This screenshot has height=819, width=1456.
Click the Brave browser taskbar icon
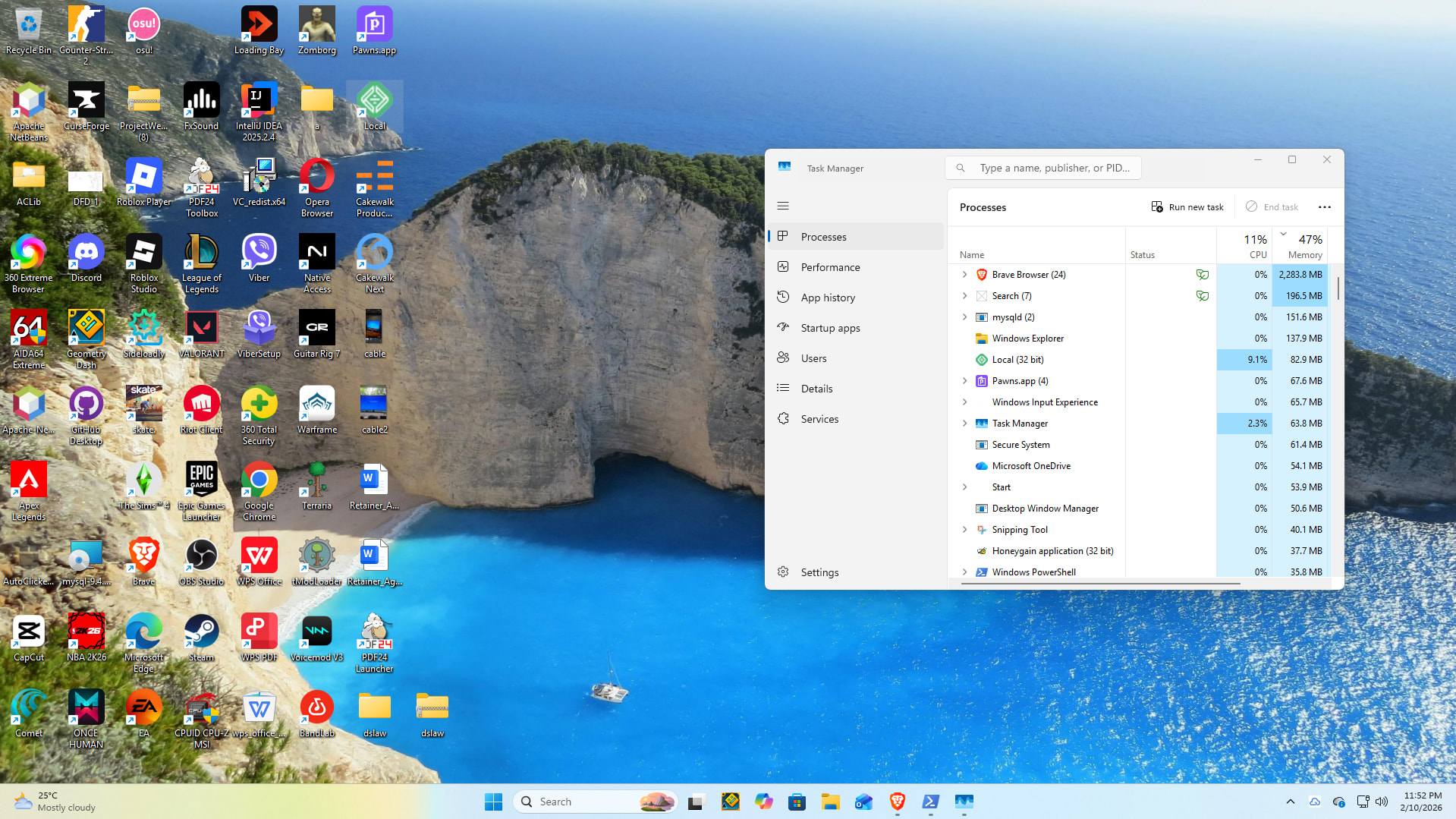pyautogui.click(x=897, y=802)
